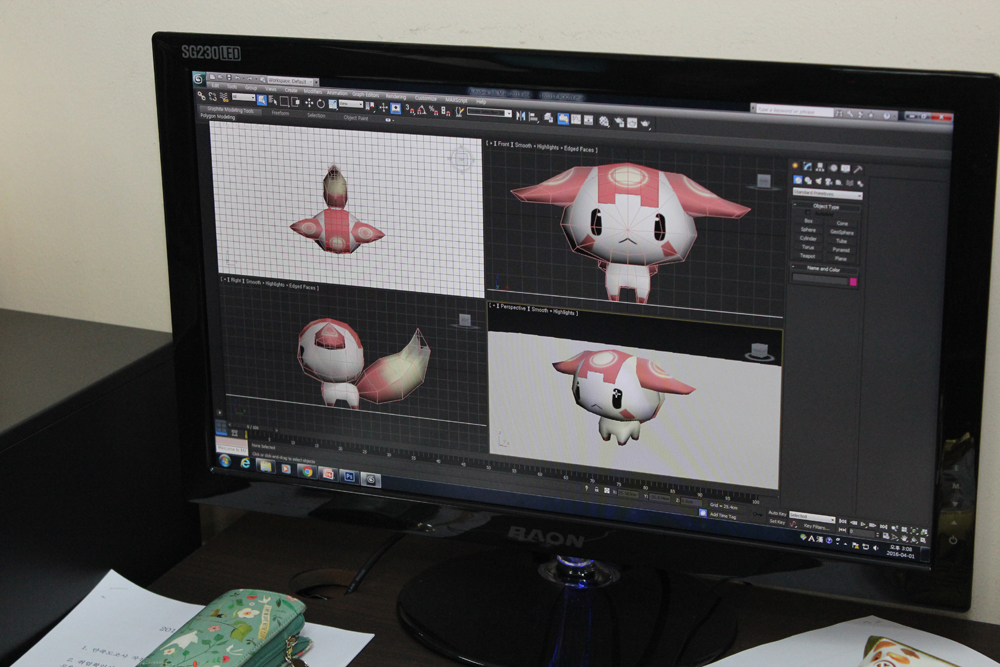Viewport: 1000px width, 667px height.
Task: Select the Lights category icon
Action: coord(818,181)
